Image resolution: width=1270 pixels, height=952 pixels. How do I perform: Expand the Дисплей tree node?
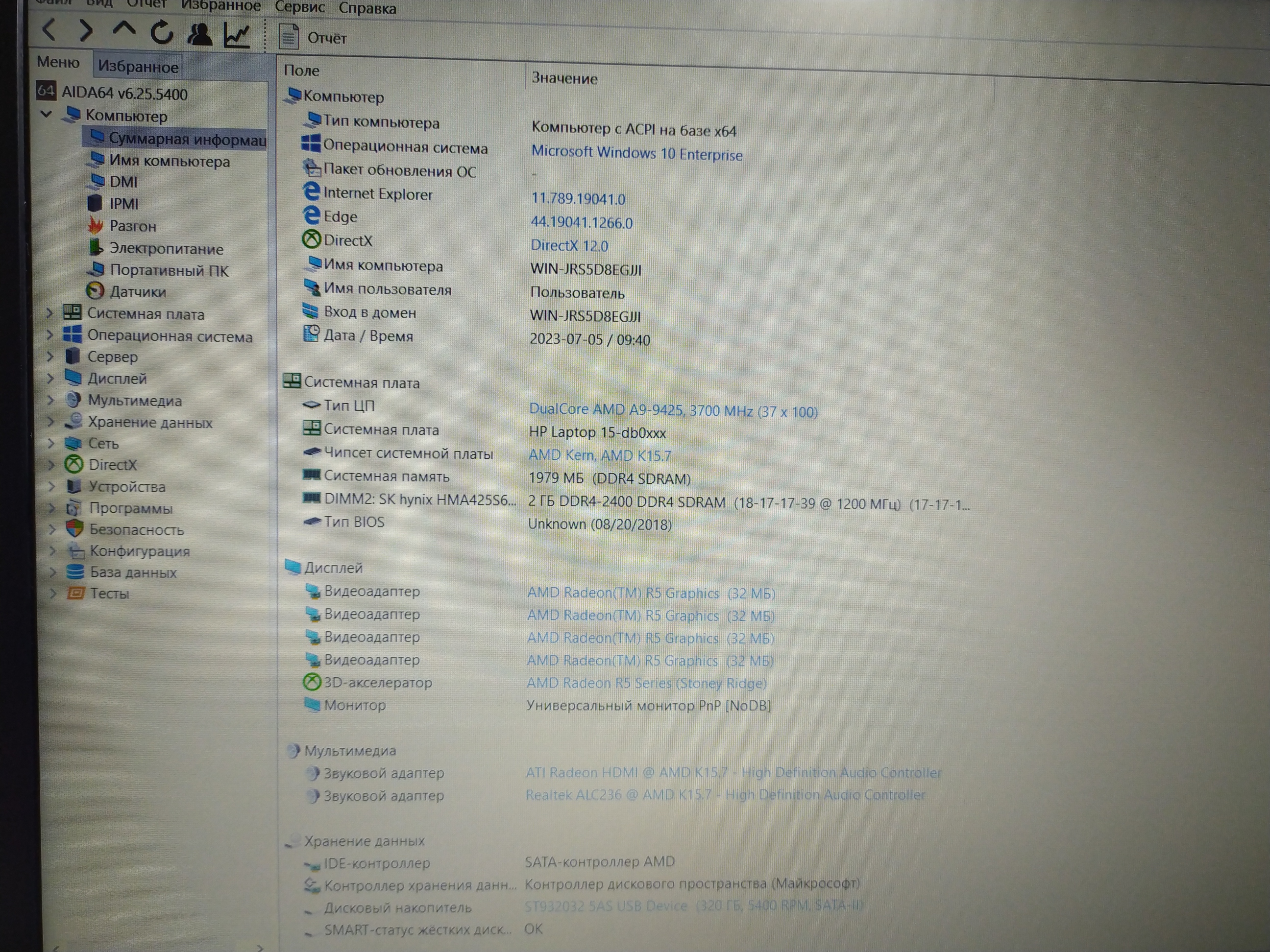tap(50, 378)
